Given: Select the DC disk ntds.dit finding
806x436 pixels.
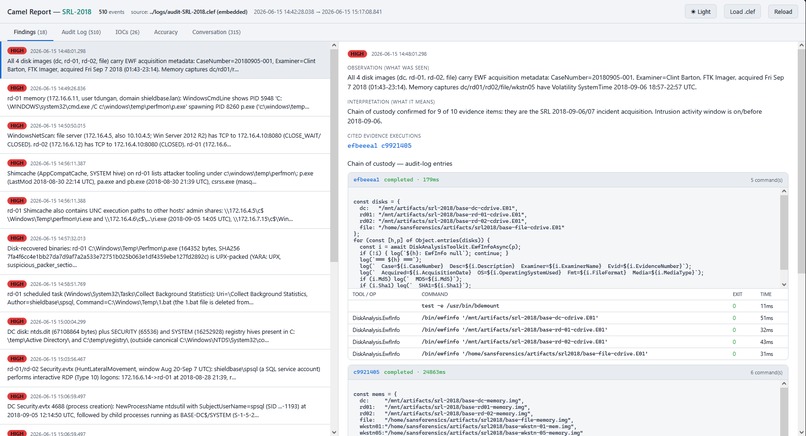Looking at the screenshot, I should pyautogui.click(x=165, y=331).
